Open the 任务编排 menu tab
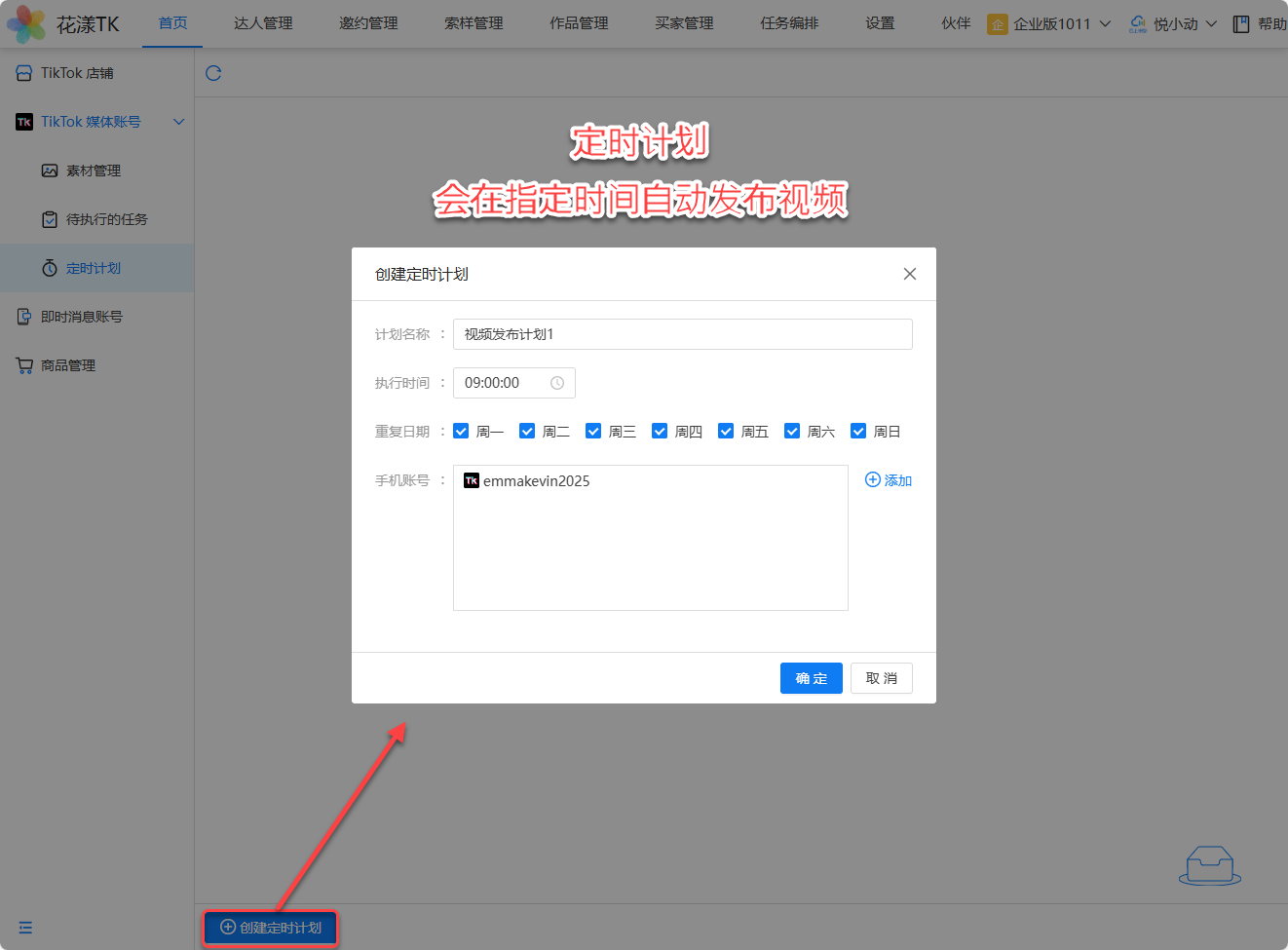This screenshot has width=1288, height=950. tap(789, 23)
